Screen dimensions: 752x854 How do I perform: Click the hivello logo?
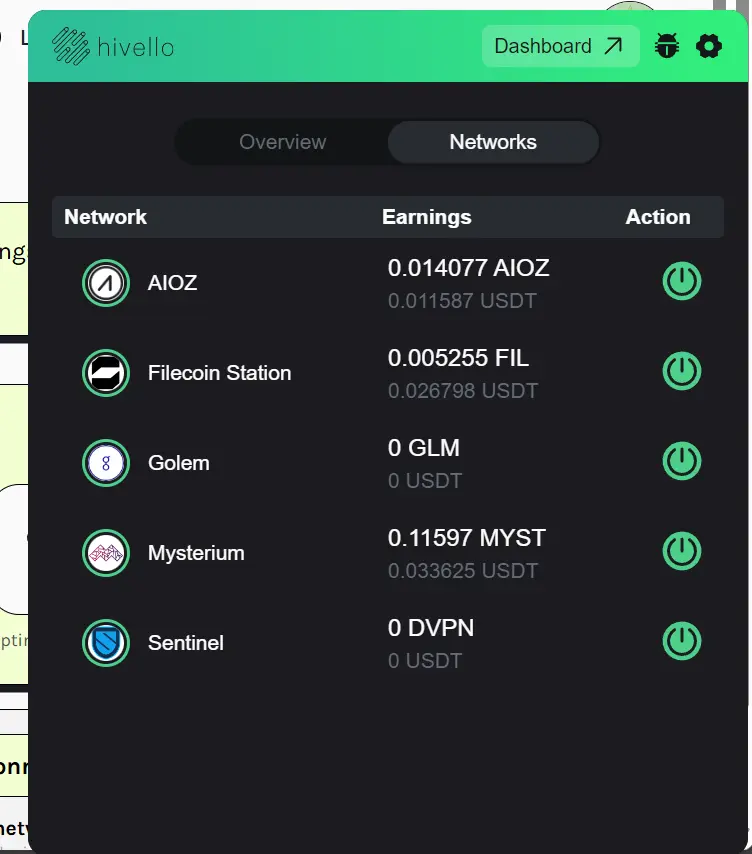(113, 46)
